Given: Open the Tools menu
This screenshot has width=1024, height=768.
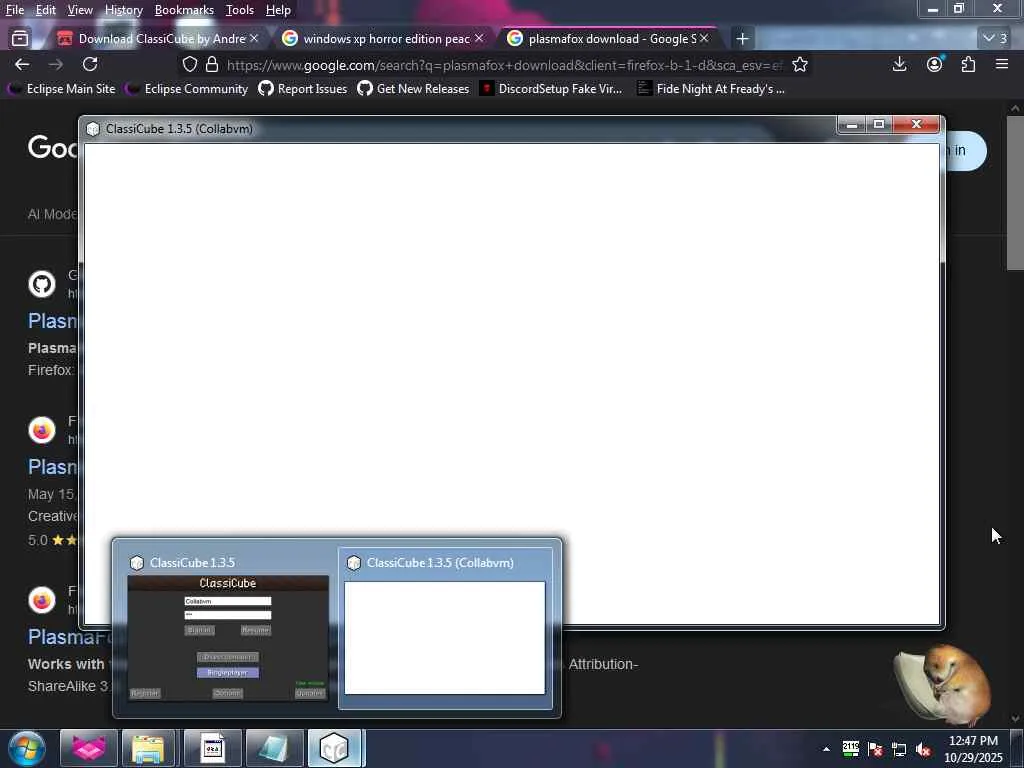Looking at the screenshot, I should (240, 10).
